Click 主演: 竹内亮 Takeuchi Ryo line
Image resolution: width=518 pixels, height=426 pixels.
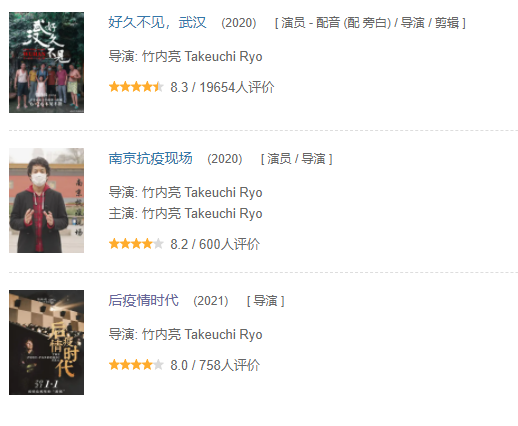pyautogui.click(x=185, y=213)
